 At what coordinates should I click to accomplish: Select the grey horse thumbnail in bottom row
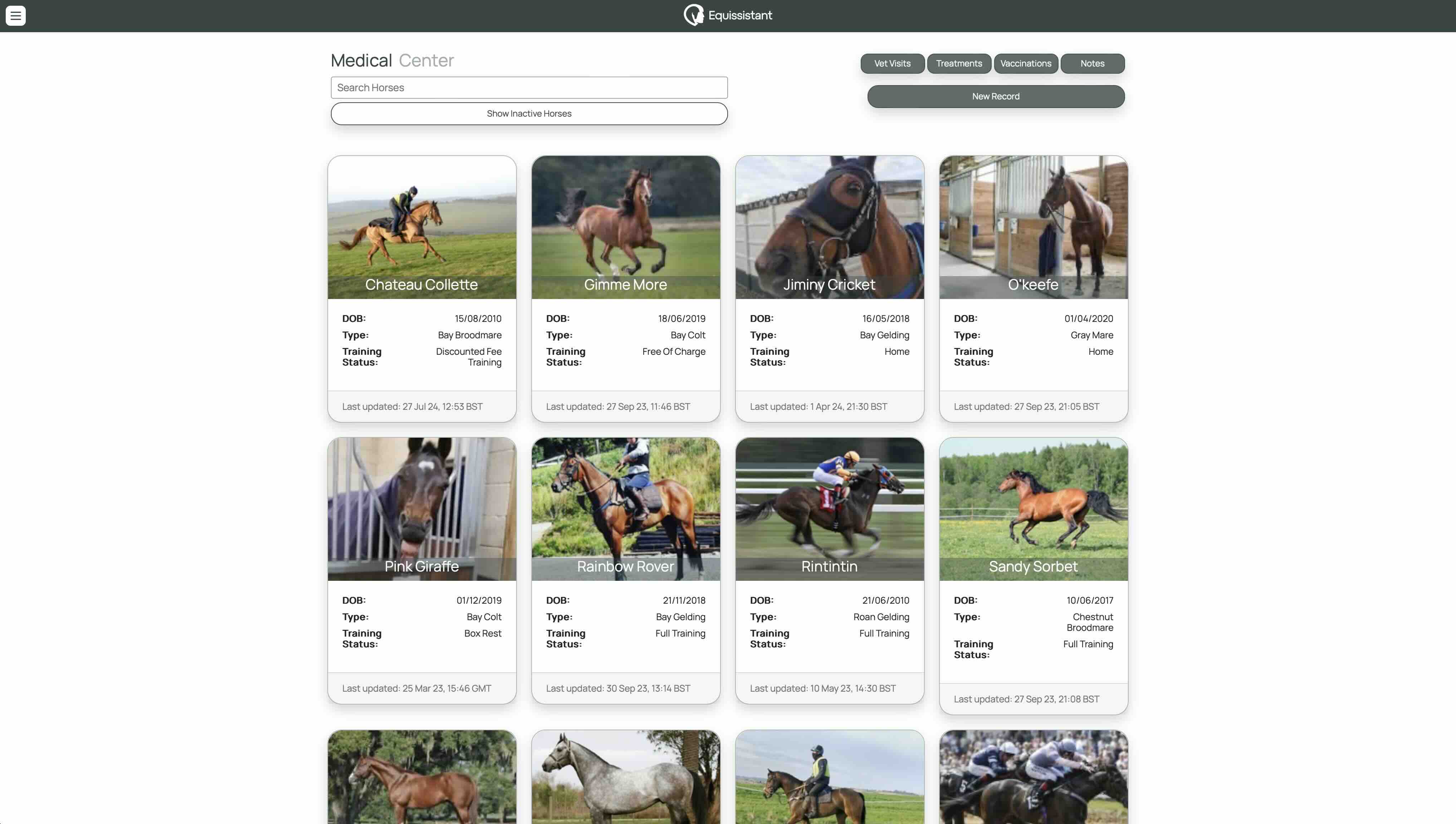pos(626,777)
